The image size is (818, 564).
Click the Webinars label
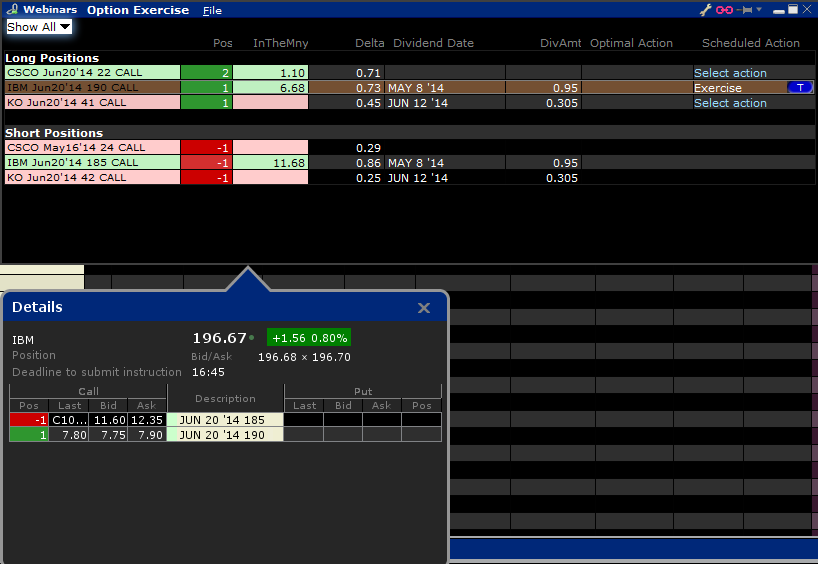[x=50, y=9]
